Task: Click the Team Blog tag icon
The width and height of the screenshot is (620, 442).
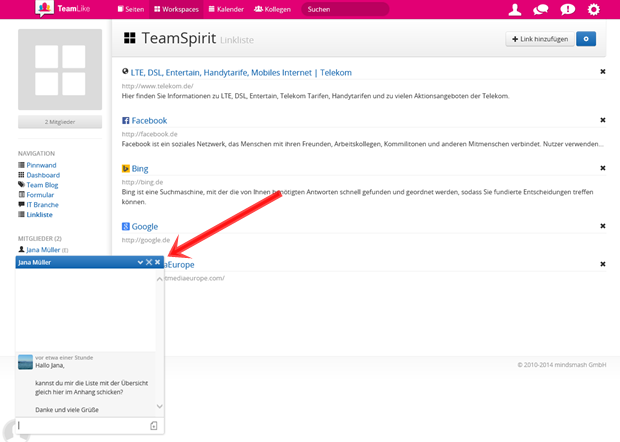Action: tap(21, 185)
